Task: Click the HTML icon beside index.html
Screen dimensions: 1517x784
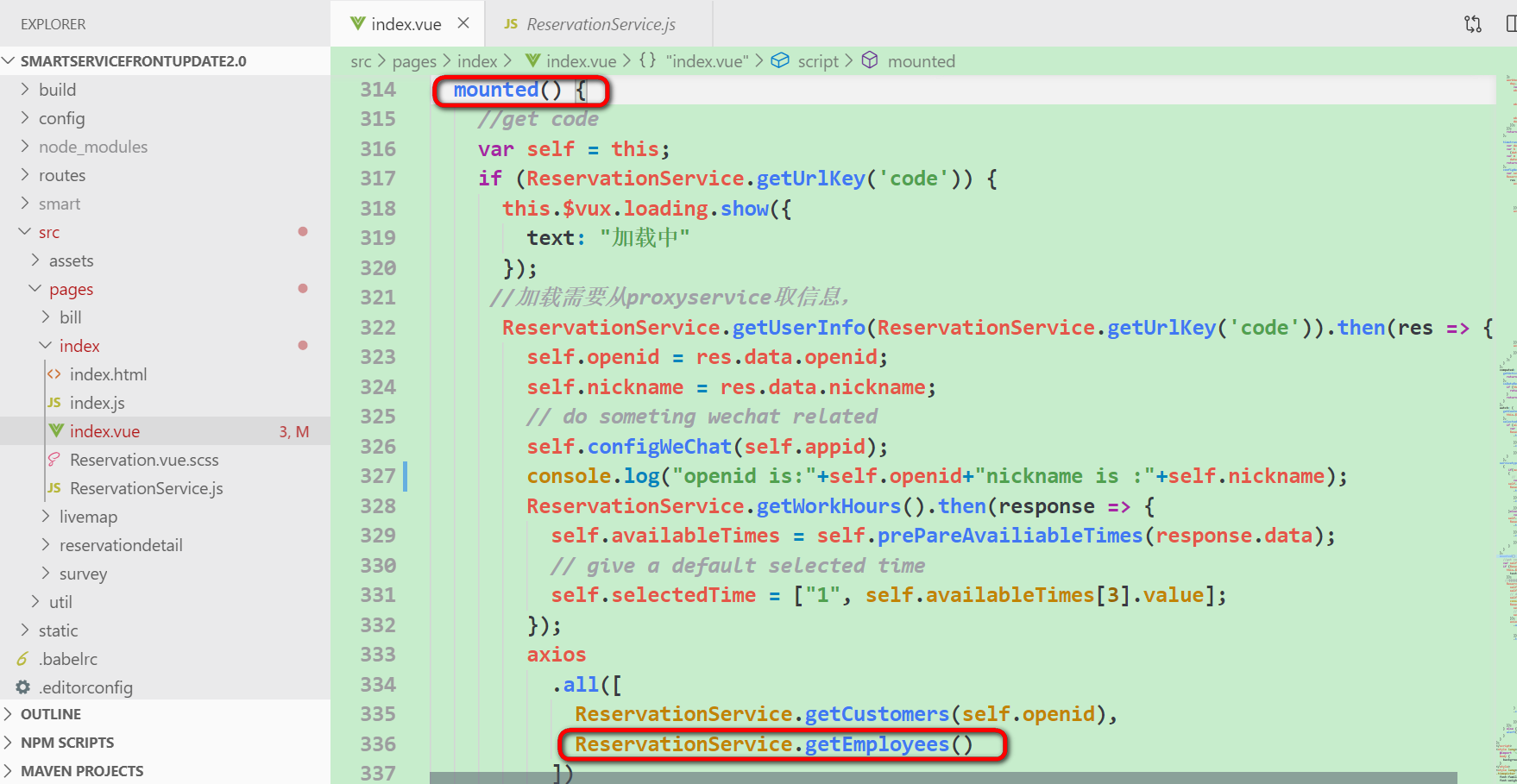Action: pyautogui.click(x=54, y=374)
